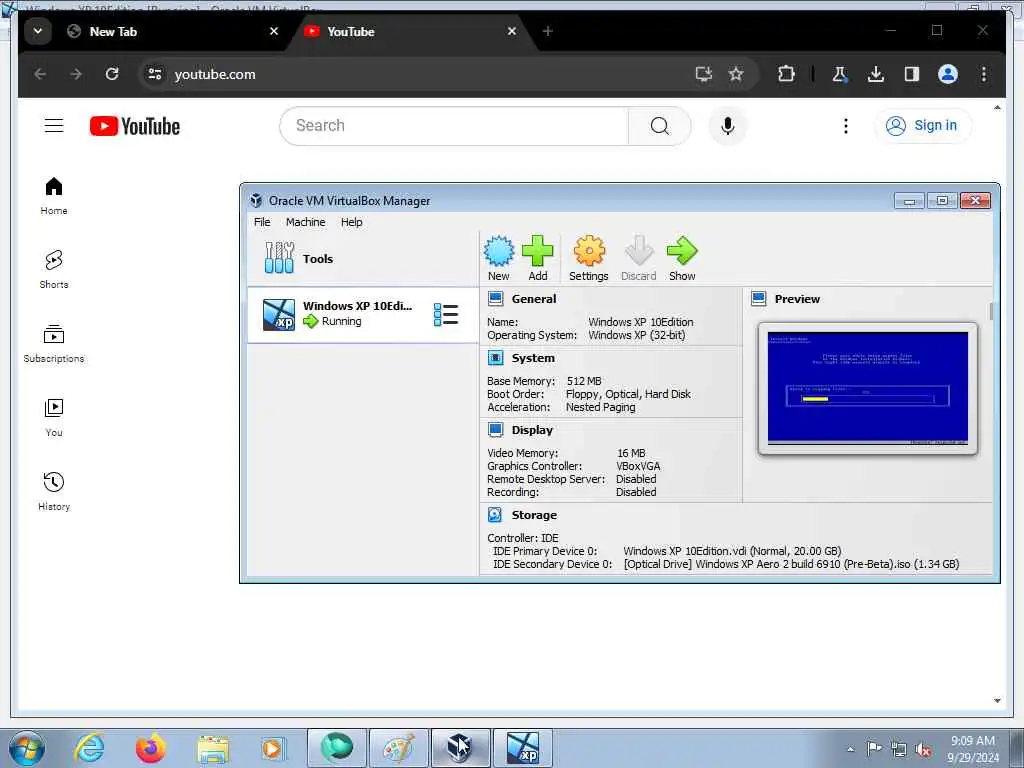The height and width of the screenshot is (768, 1024).
Task: Open the File menu in VirtualBox
Action: (x=262, y=222)
